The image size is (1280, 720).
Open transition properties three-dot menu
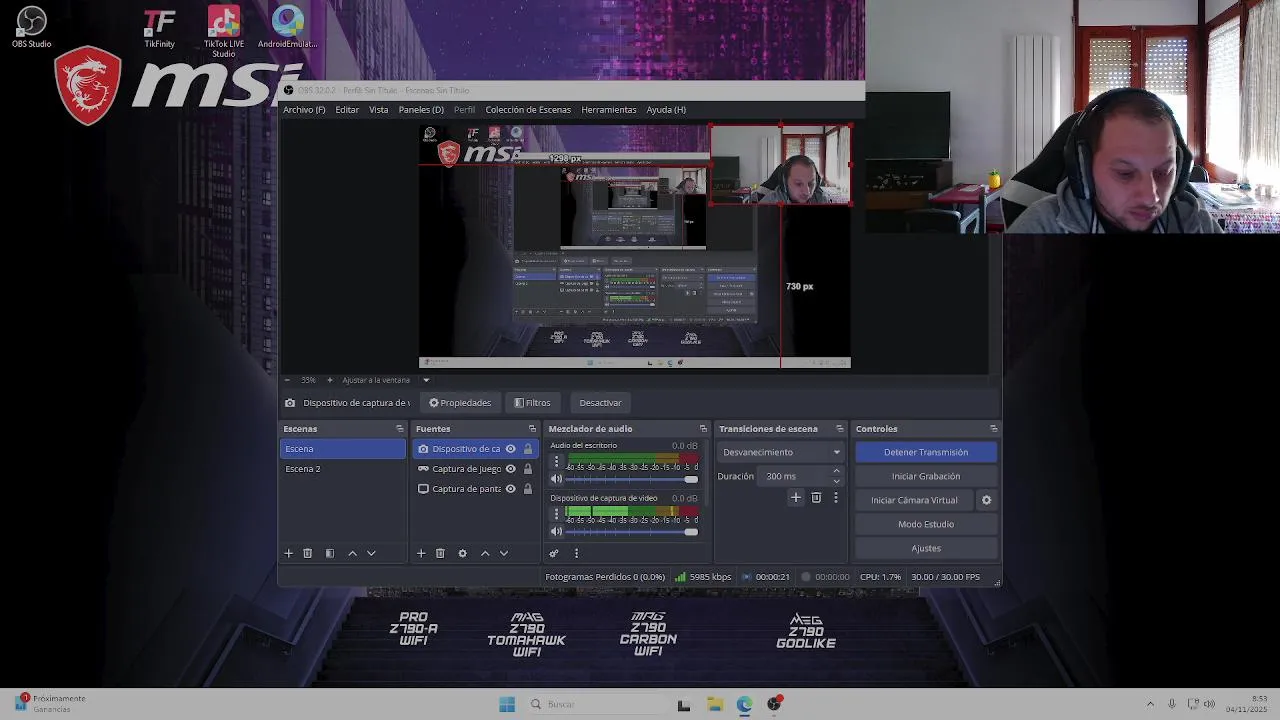click(836, 497)
